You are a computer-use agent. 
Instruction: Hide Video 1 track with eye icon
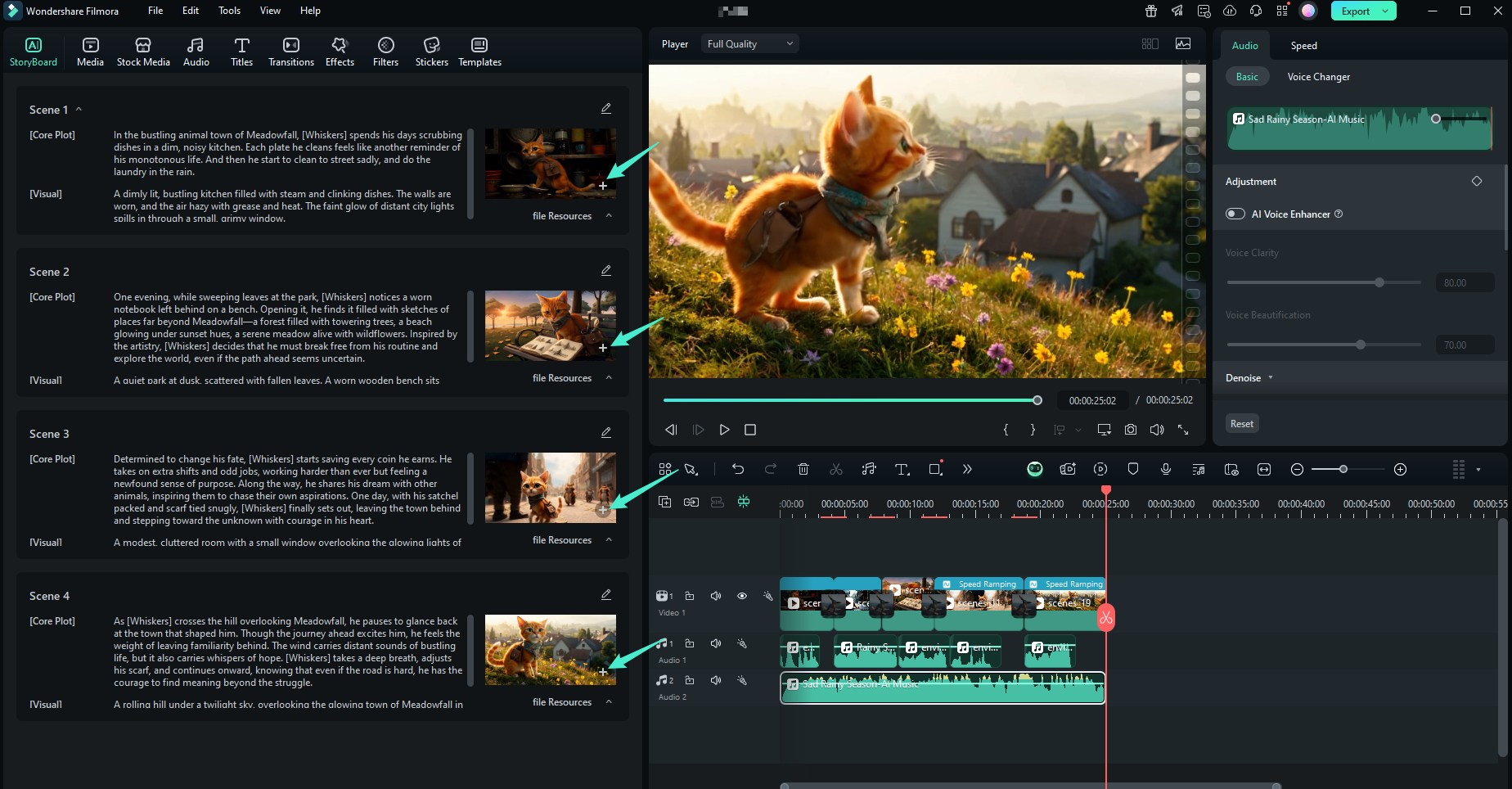[742, 596]
